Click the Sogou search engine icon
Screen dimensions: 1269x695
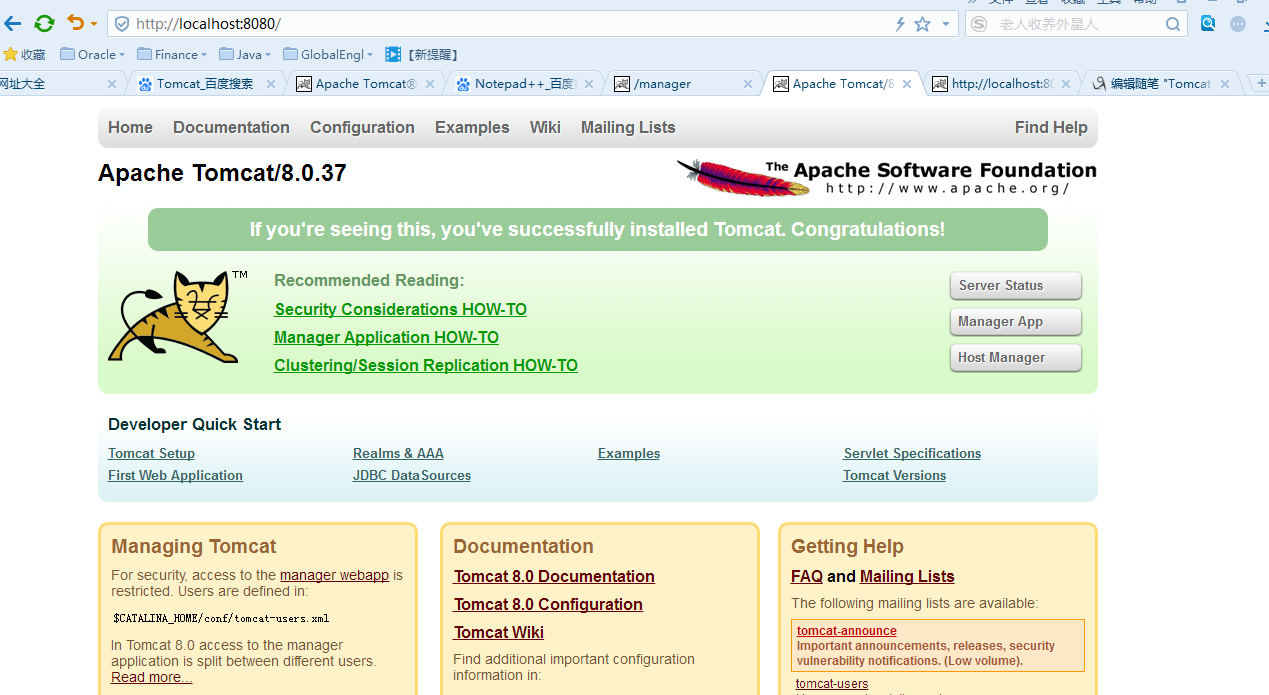[980, 24]
